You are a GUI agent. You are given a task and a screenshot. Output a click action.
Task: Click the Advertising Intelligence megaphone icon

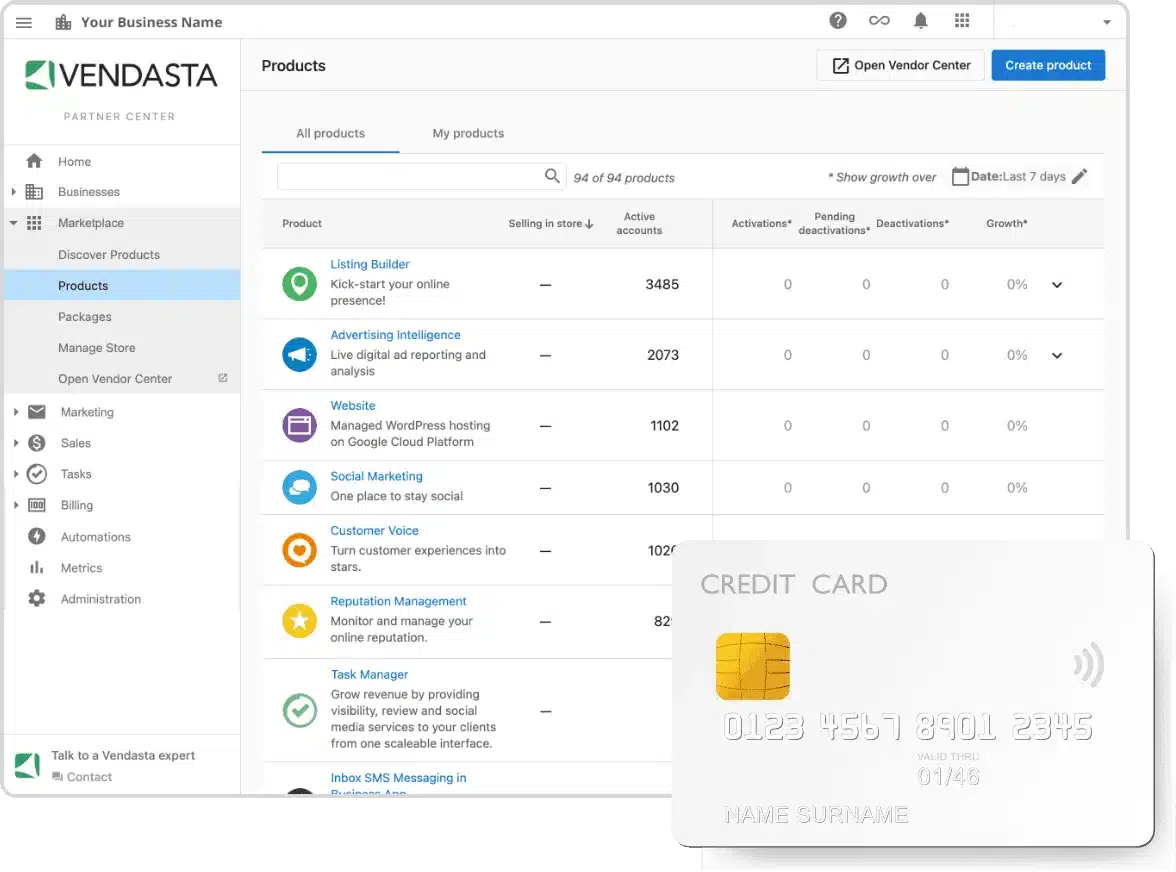pos(299,355)
